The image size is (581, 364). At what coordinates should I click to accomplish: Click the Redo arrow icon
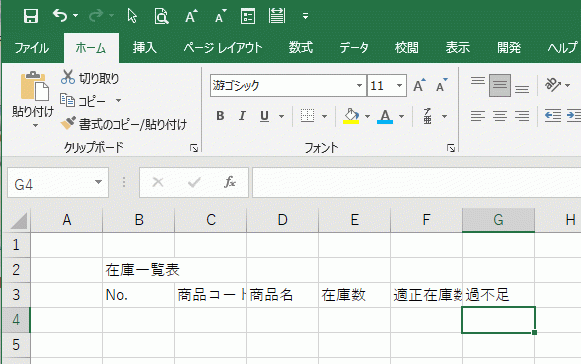[96, 16]
